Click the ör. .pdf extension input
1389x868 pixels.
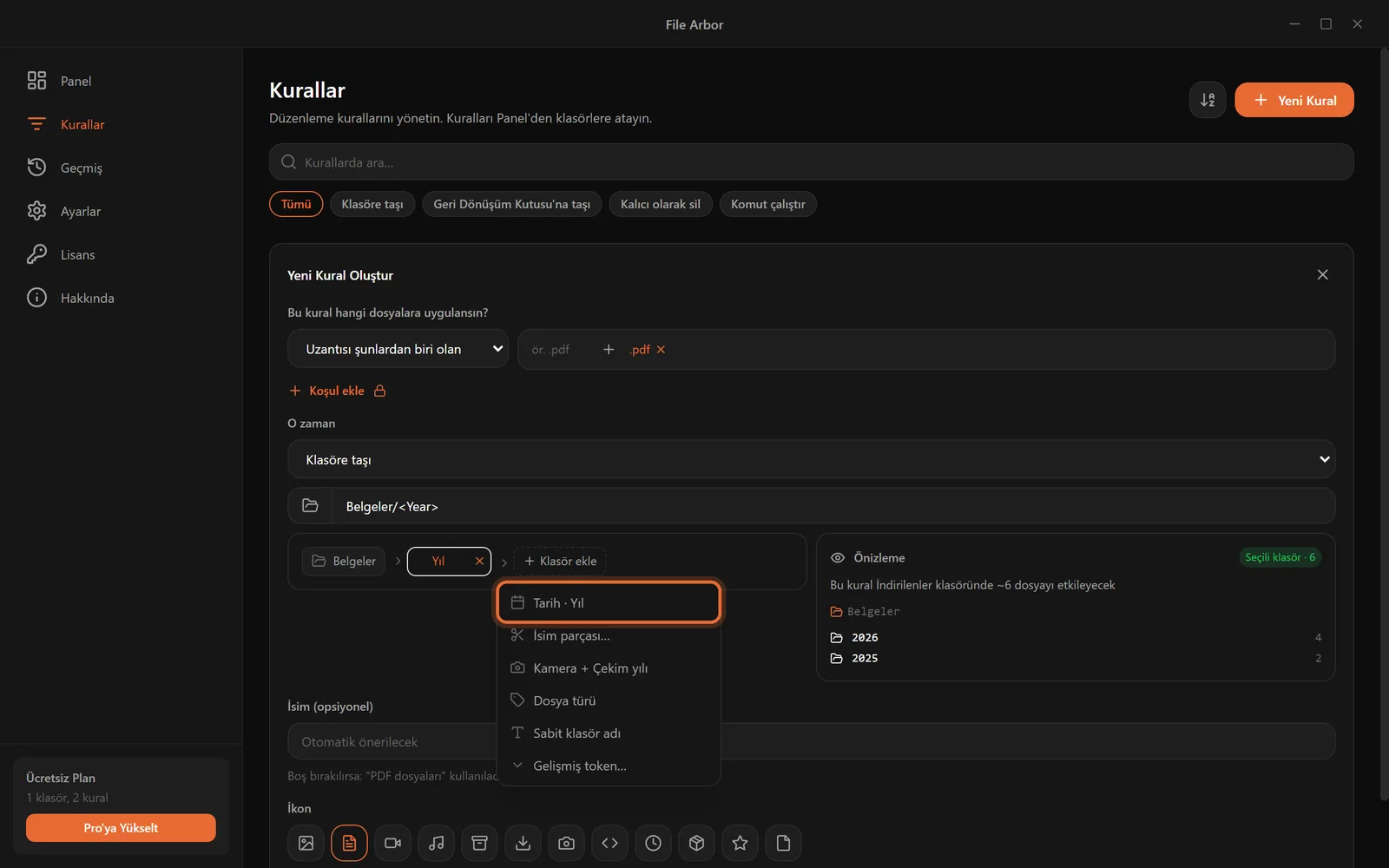click(x=560, y=349)
